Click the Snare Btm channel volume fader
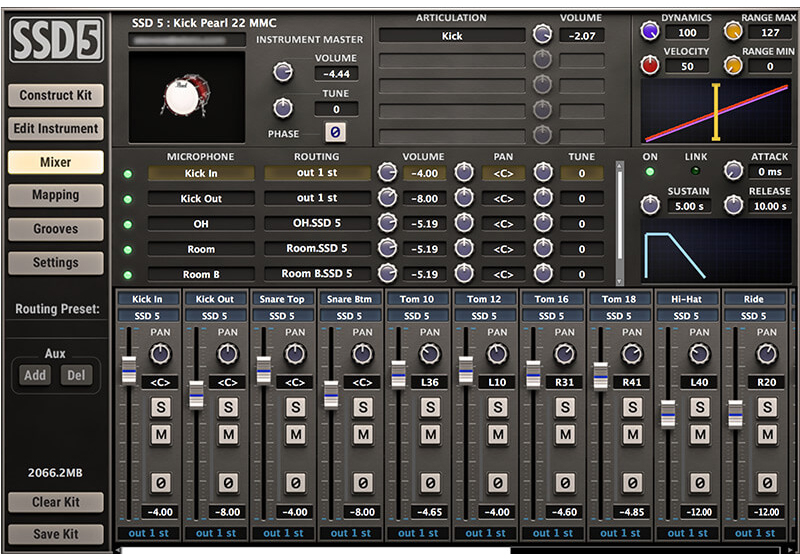 tap(331, 395)
